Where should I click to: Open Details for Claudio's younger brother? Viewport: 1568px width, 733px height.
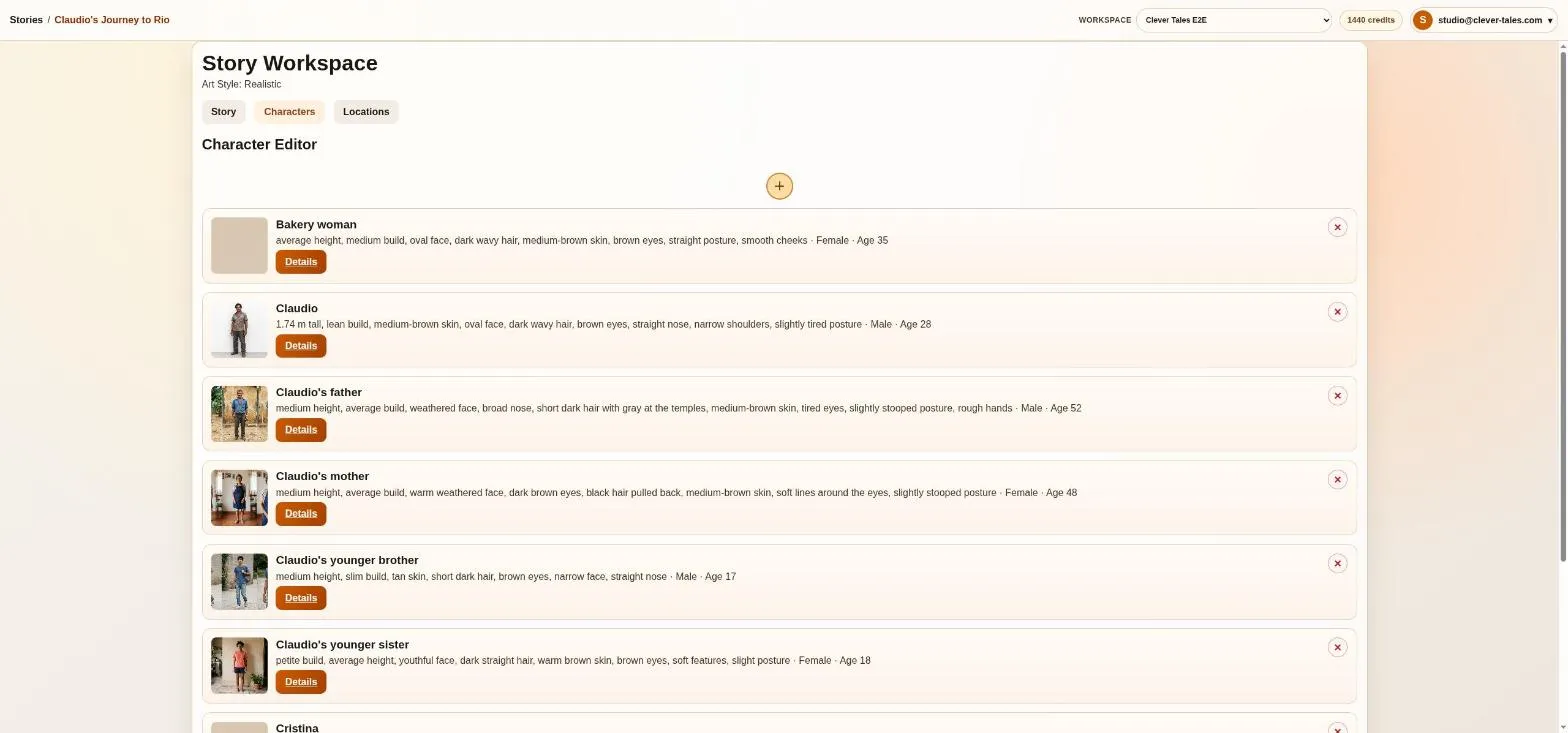click(x=301, y=598)
